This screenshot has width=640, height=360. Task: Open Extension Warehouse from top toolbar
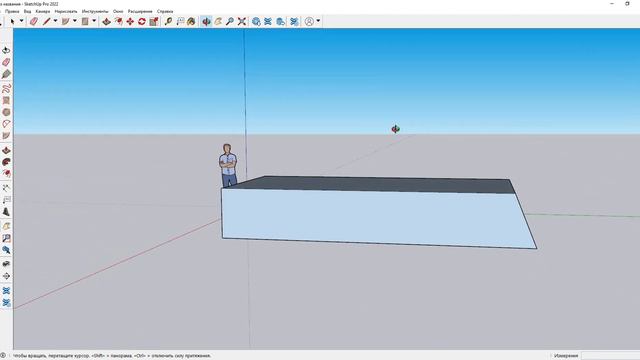(x=268, y=21)
